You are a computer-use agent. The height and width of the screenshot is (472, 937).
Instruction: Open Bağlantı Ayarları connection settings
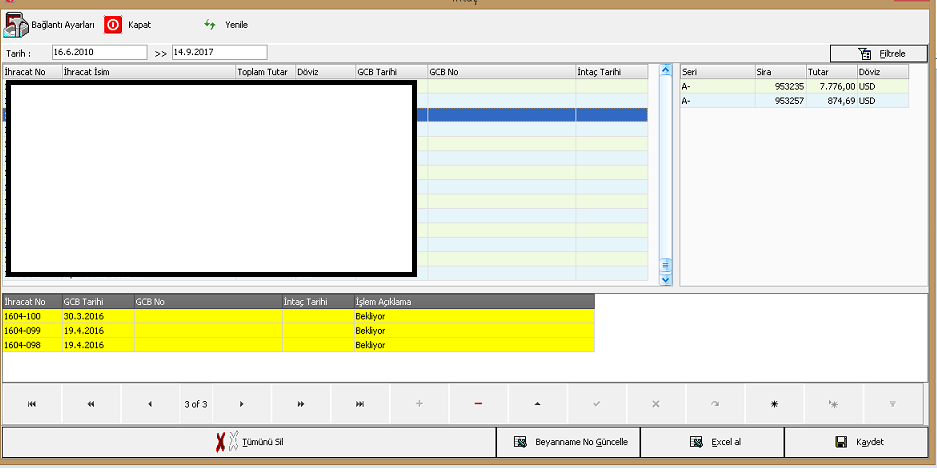50,25
